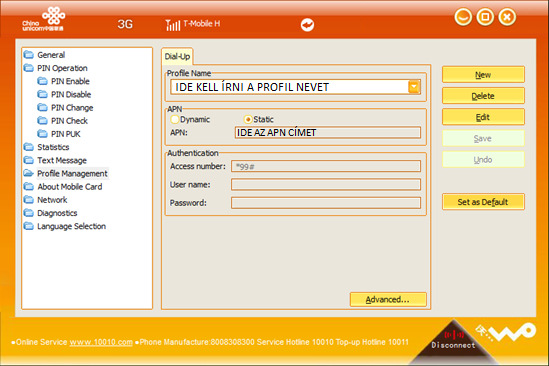Select Profile Management in the tree
The height and width of the screenshot is (366, 549).
tap(72, 173)
